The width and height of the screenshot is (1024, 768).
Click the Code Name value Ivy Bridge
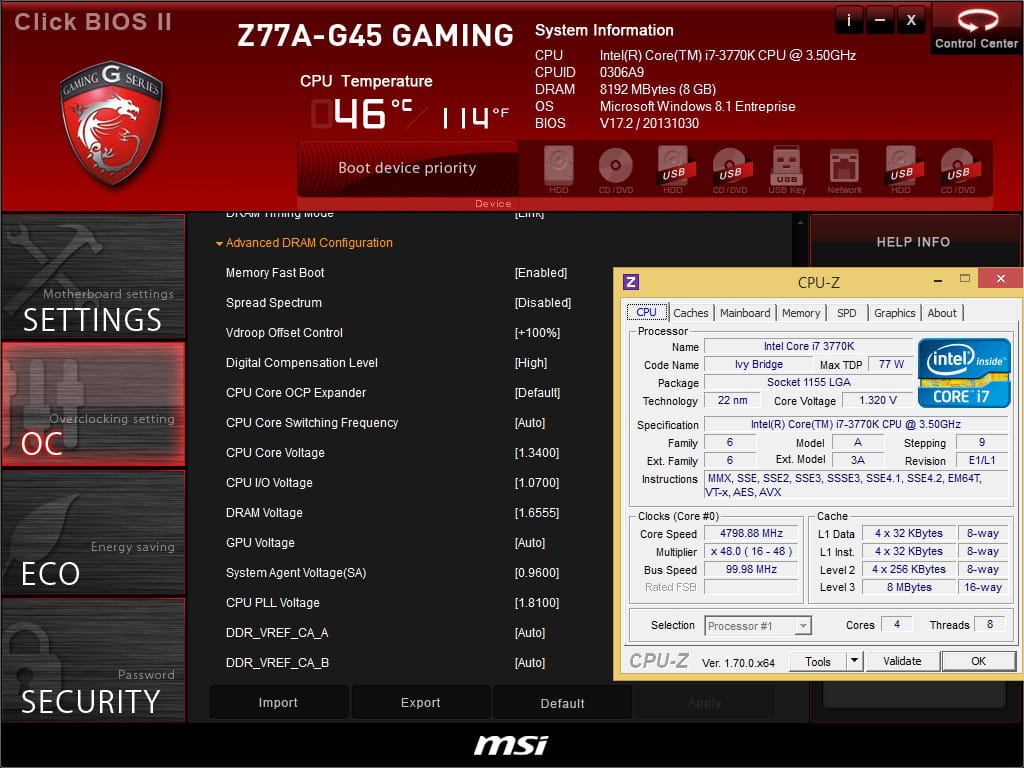click(x=758, y=364)
